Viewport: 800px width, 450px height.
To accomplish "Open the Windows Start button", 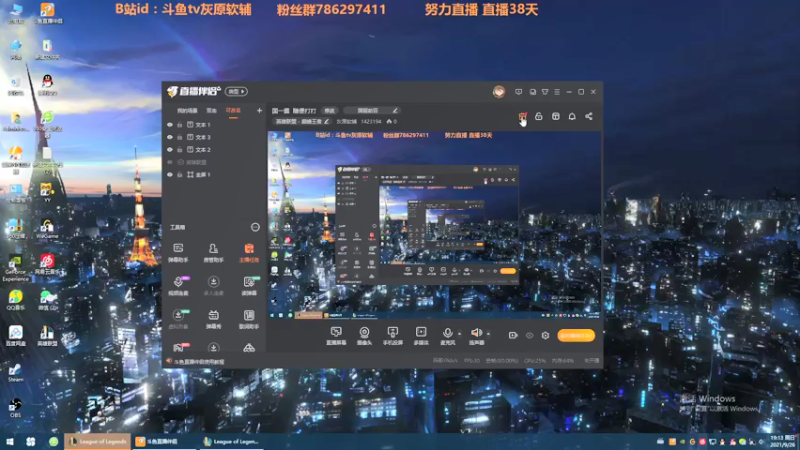I will [10, 441].
